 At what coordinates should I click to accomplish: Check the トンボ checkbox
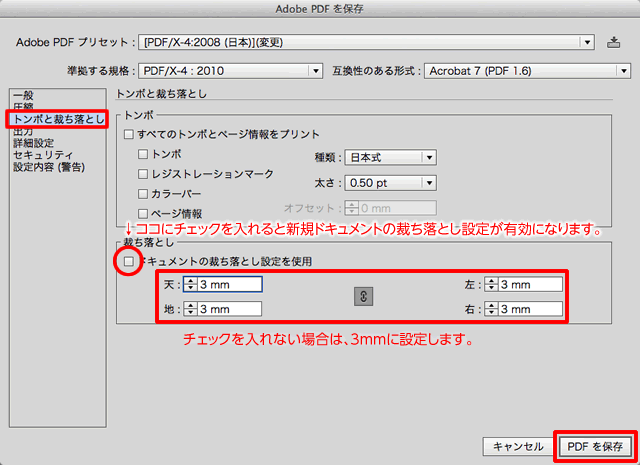[x=143, y=154]
